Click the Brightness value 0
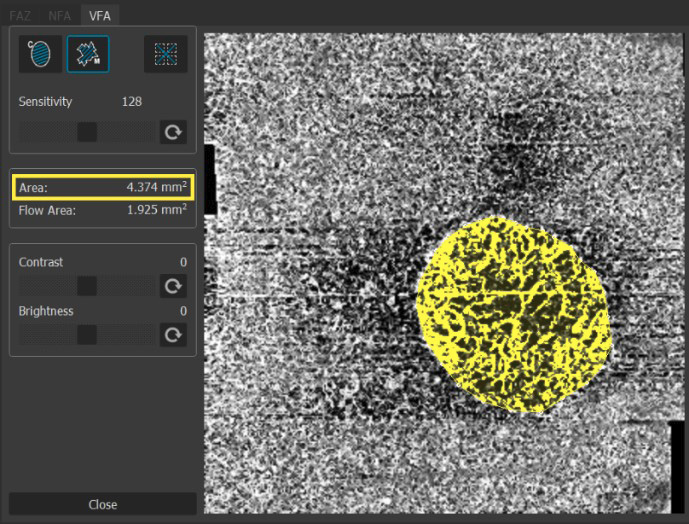 tap(183, 311)
